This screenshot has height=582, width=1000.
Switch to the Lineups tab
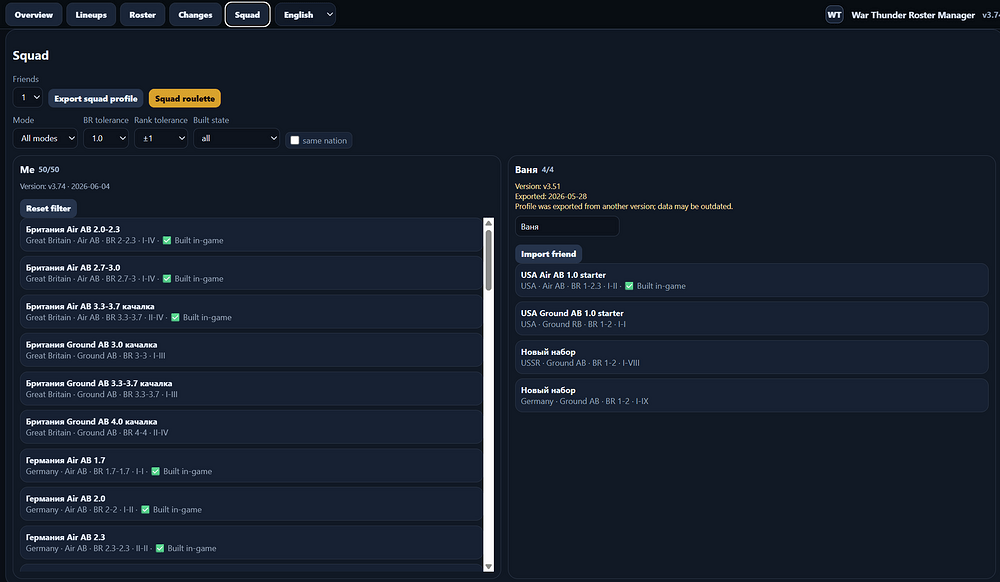point(91,15)
